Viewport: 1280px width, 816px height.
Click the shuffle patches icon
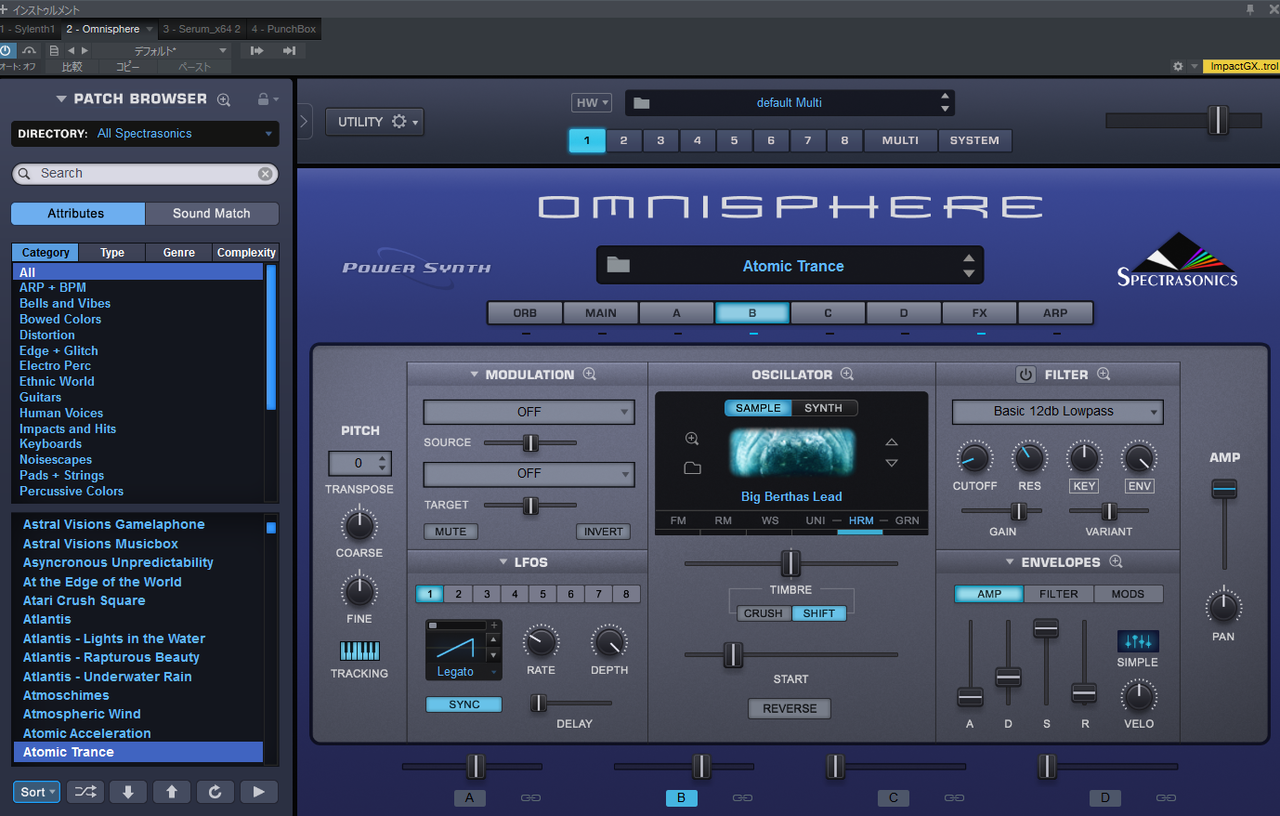pos(85,792)
